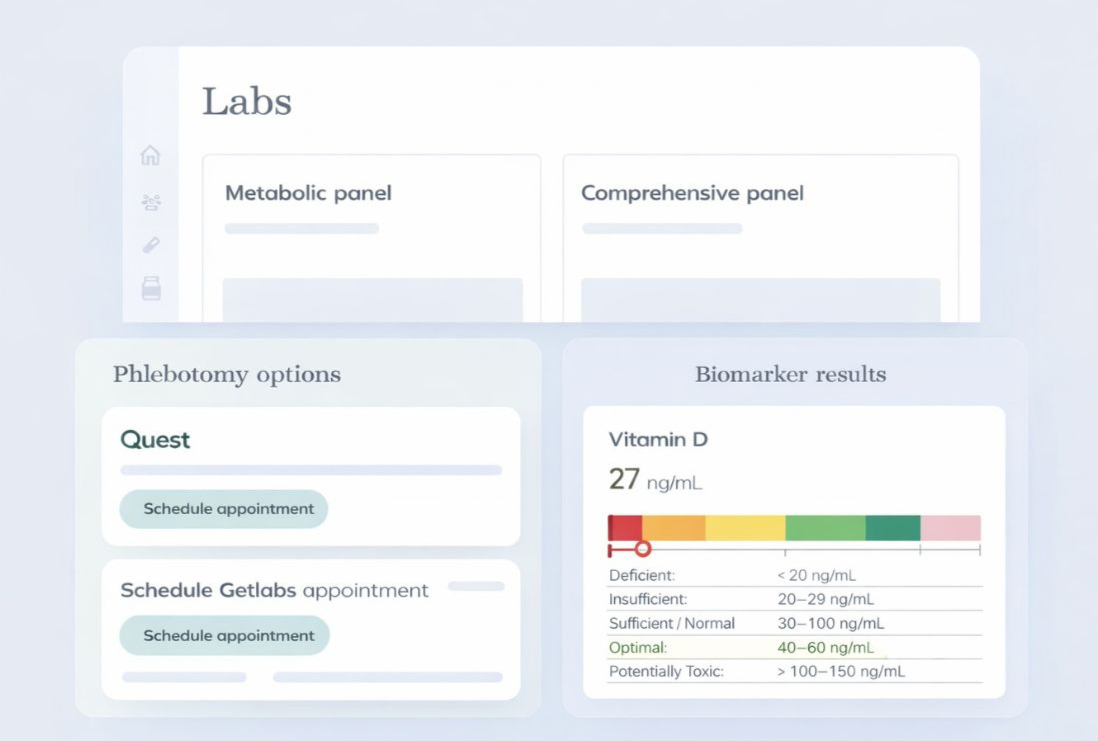
Task: Go to Home in the sidebar
Action: coord(150,156)
